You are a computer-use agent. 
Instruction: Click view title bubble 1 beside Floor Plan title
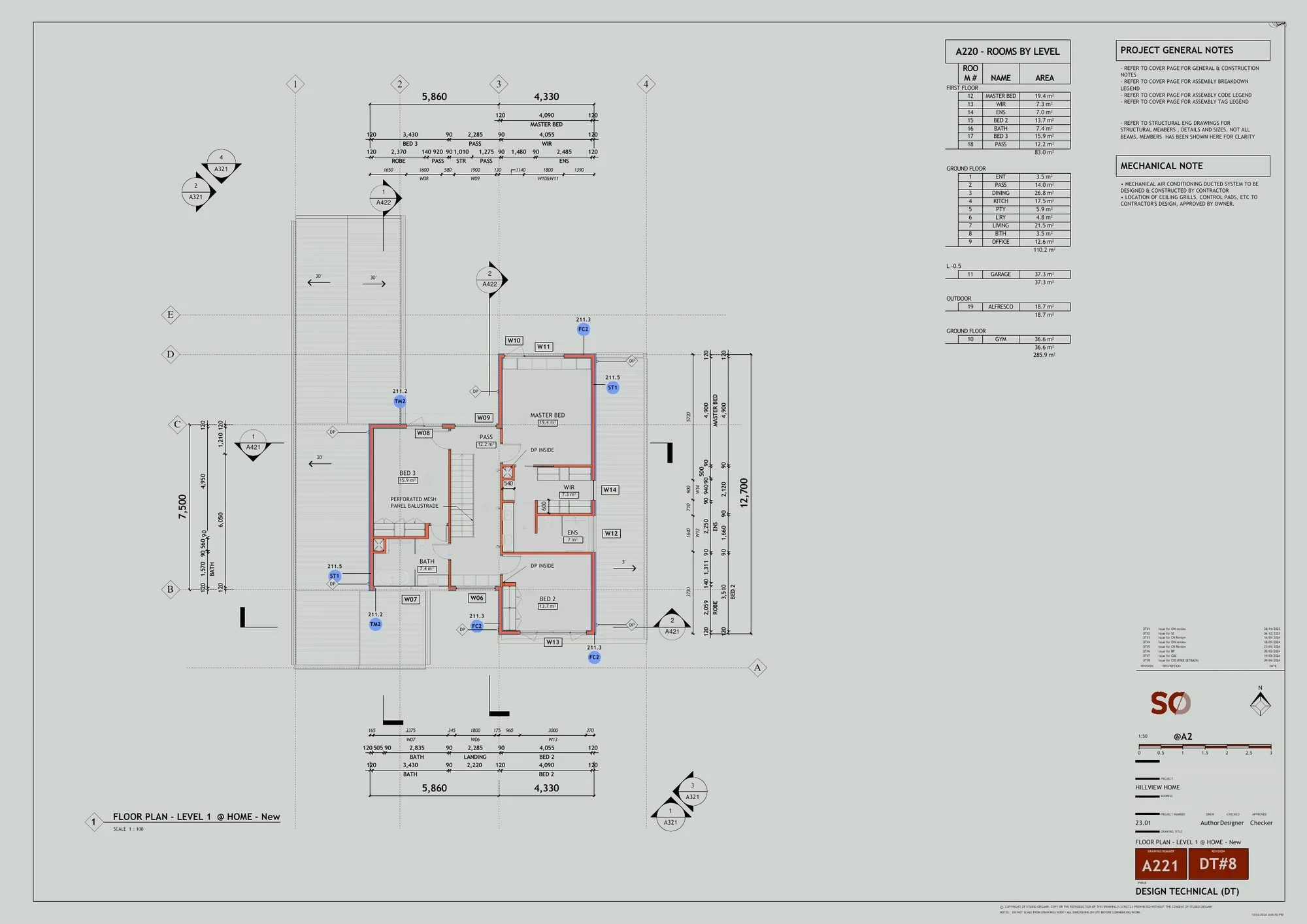coord(93,822)
